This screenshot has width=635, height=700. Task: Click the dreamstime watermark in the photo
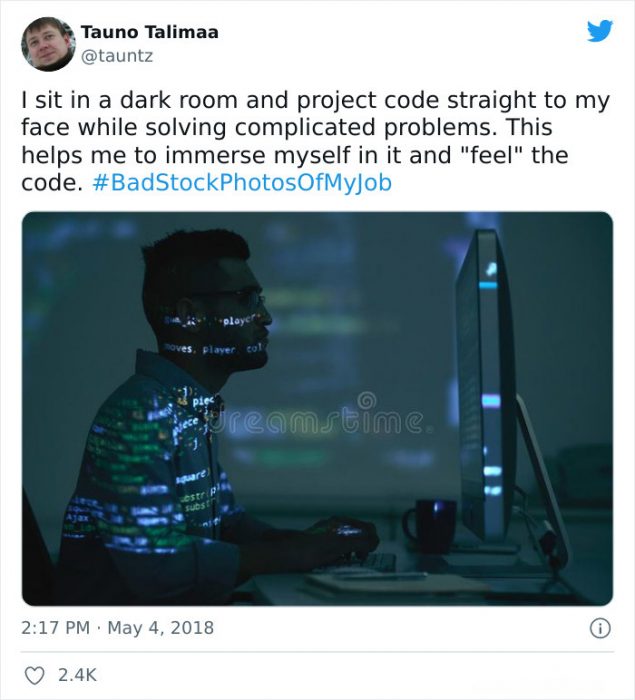pos(320,415)
